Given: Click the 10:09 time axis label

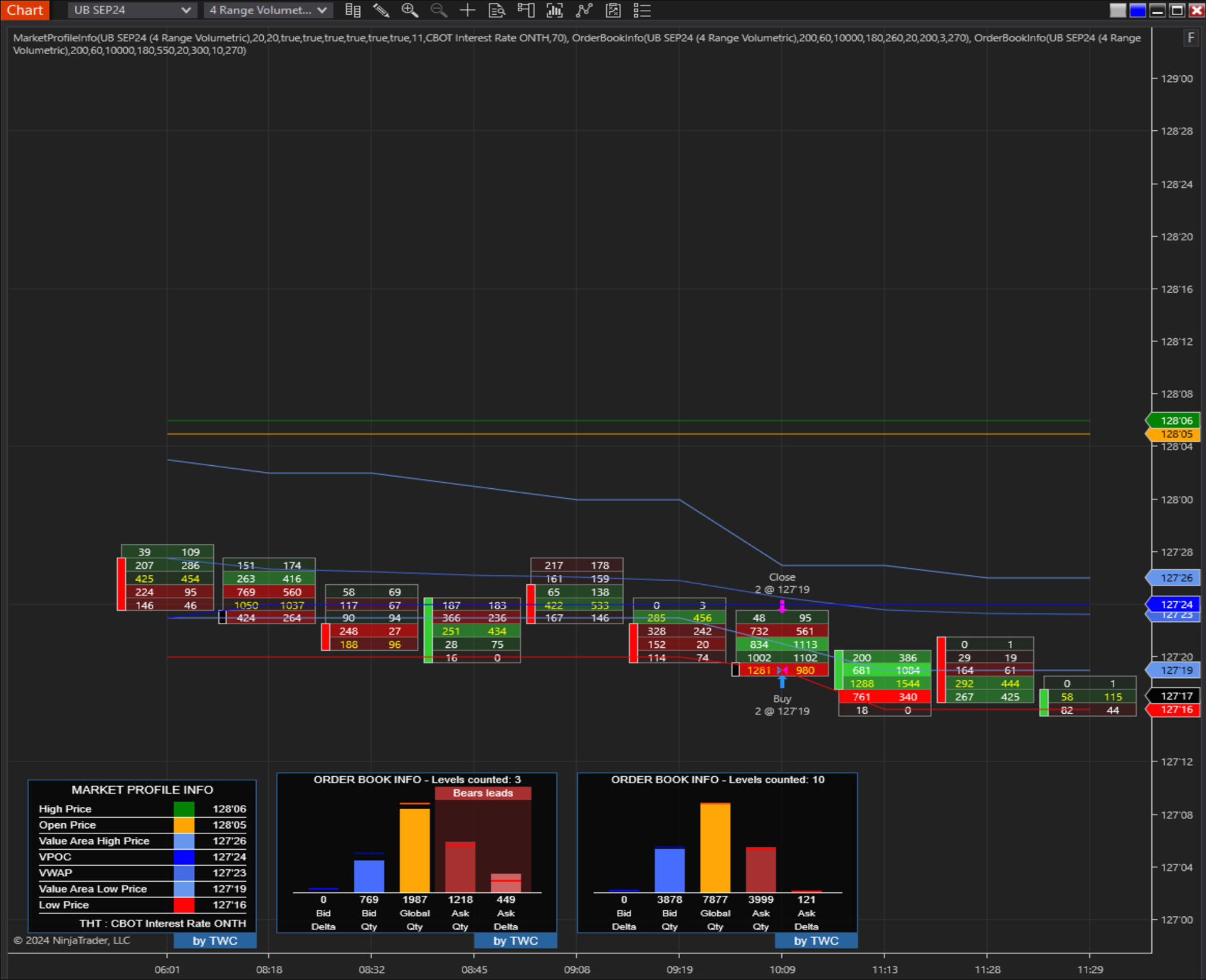Looking at the screenshot, I should tap(782, 969).
